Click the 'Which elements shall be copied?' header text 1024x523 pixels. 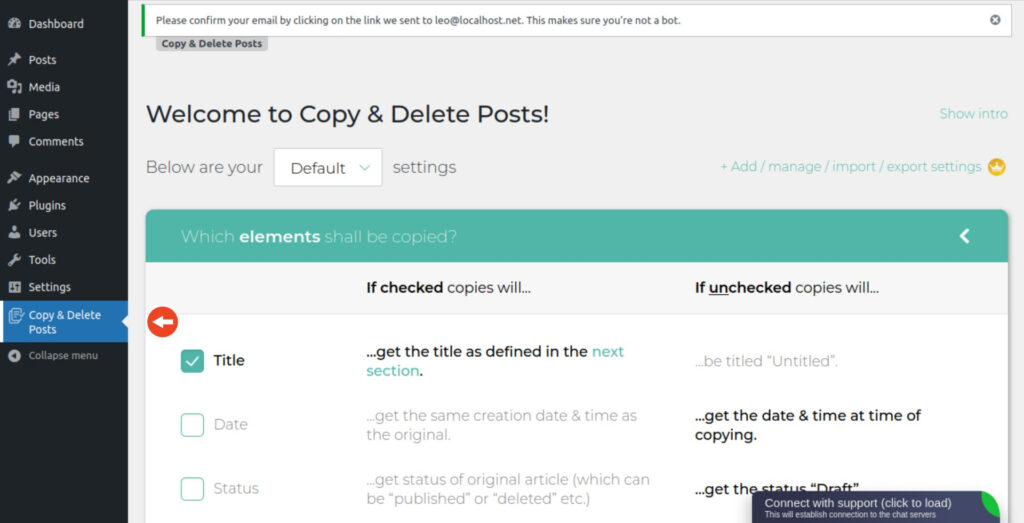click(319, 236)
